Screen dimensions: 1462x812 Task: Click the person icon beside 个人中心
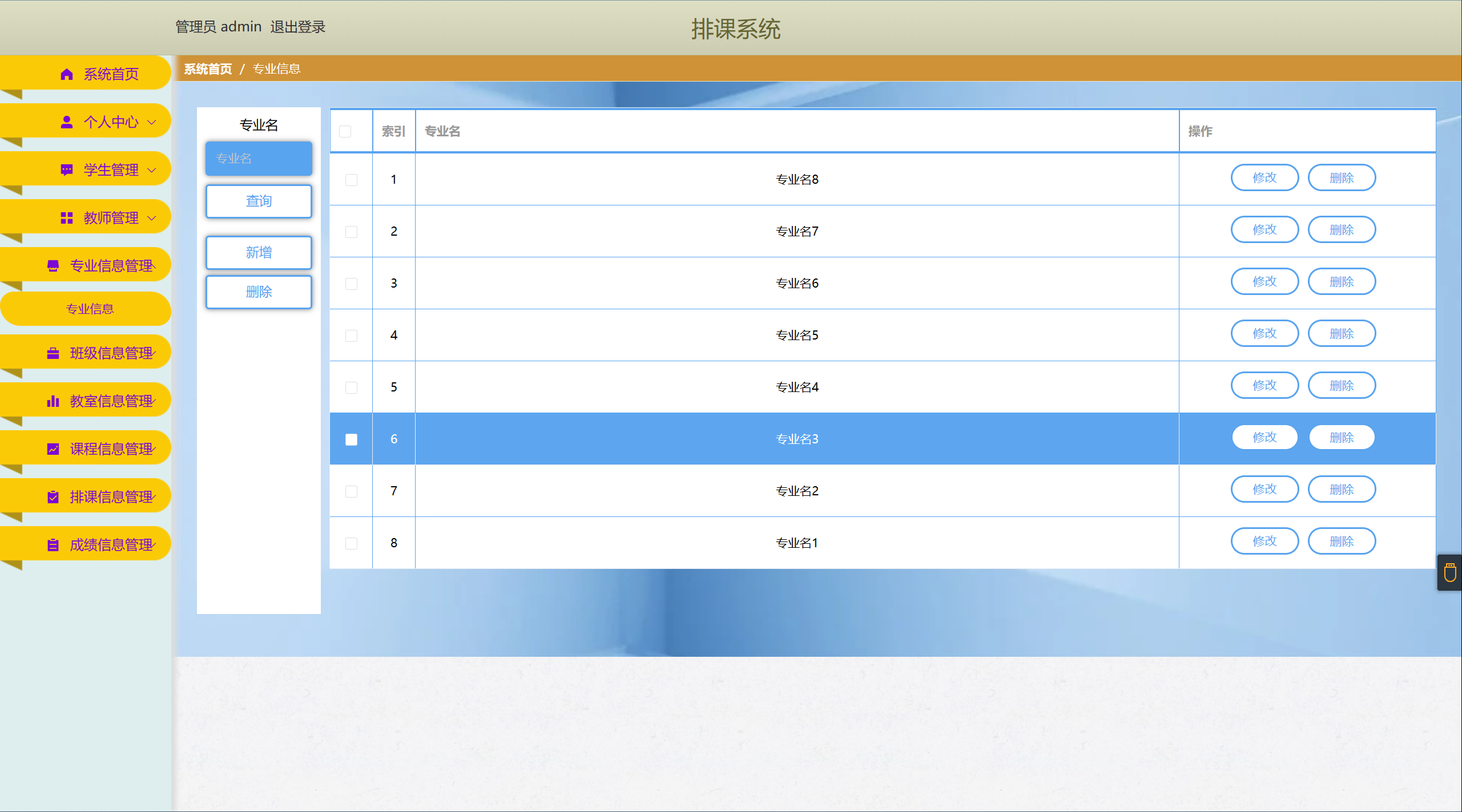[67, 122]
